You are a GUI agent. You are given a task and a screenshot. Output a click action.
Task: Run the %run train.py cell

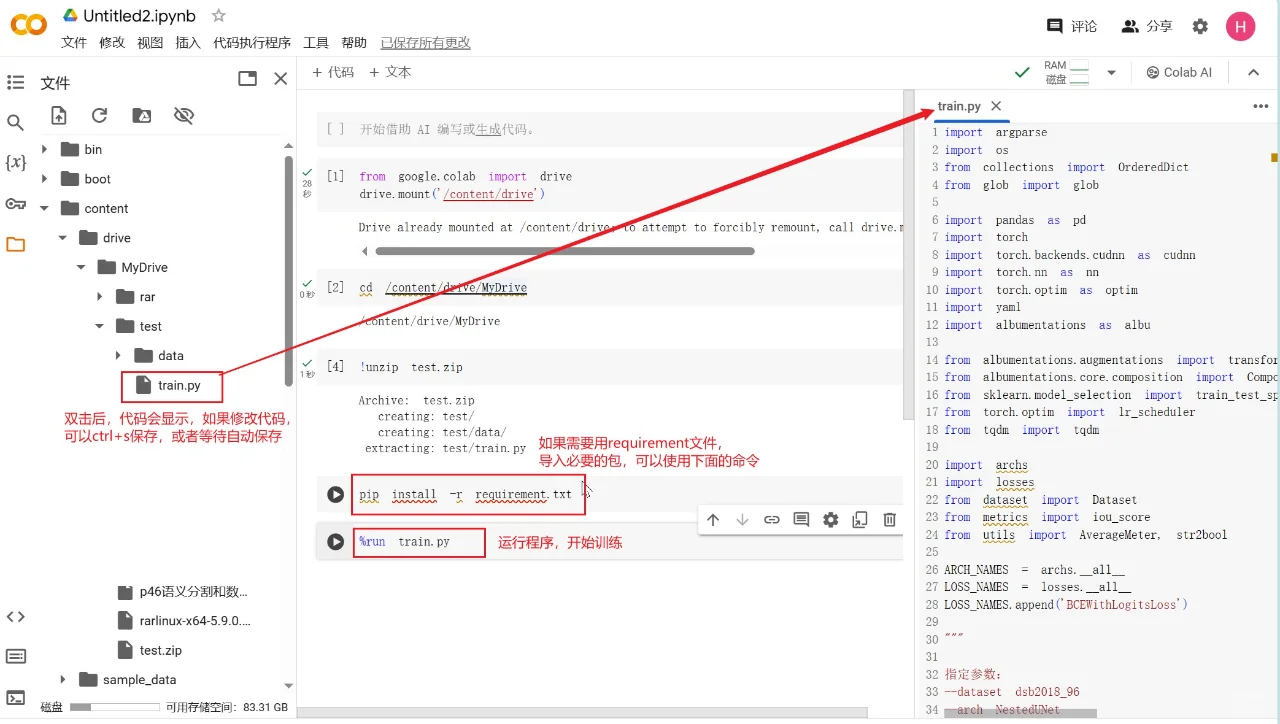336,542
